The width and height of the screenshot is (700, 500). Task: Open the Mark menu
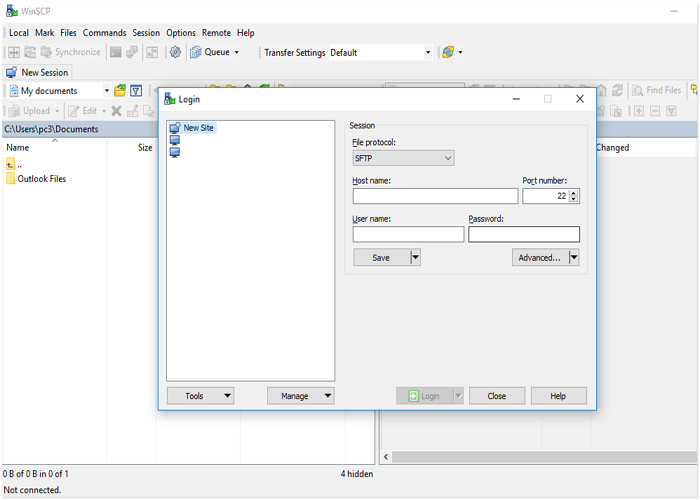(x=45, y=33)
